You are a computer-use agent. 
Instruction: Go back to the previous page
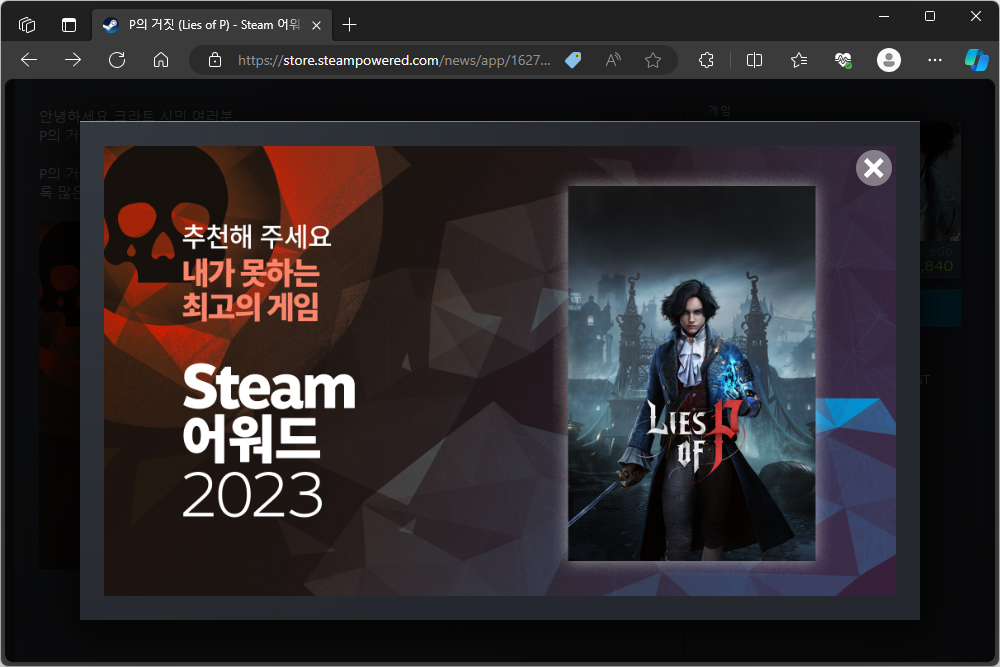pyautogui.click(x=29, y=60)
